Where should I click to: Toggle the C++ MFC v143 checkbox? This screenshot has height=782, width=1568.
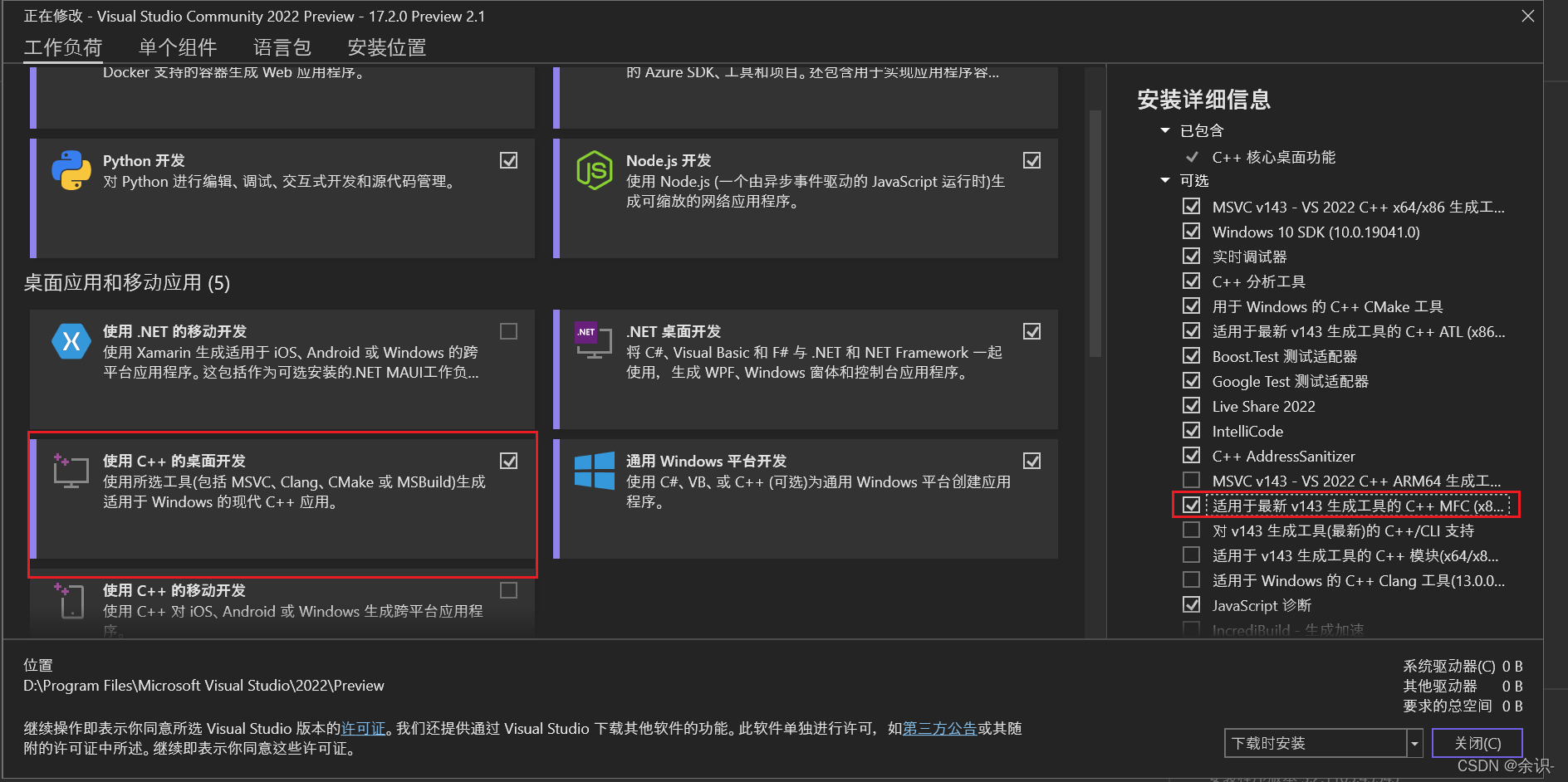[1192, 506]
